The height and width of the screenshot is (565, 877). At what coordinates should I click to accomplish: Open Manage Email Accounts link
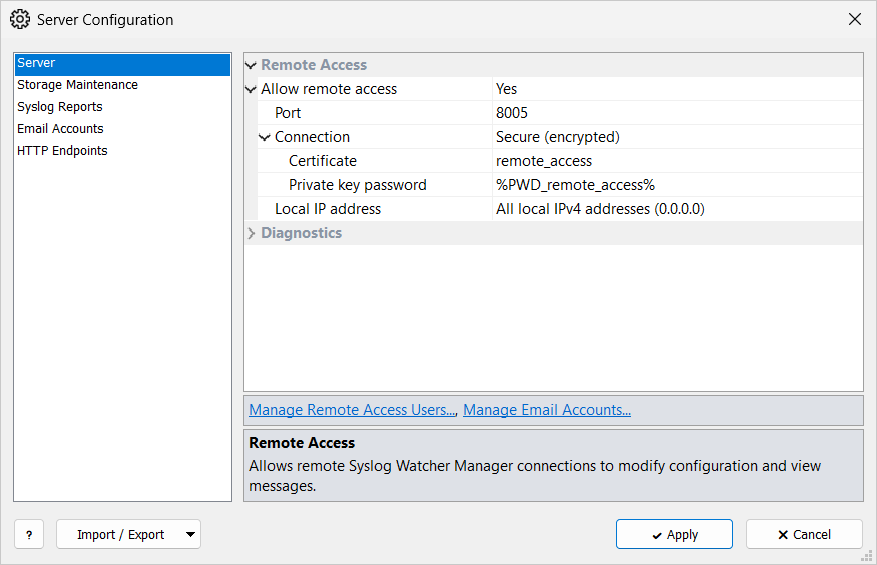pos(547,410)
